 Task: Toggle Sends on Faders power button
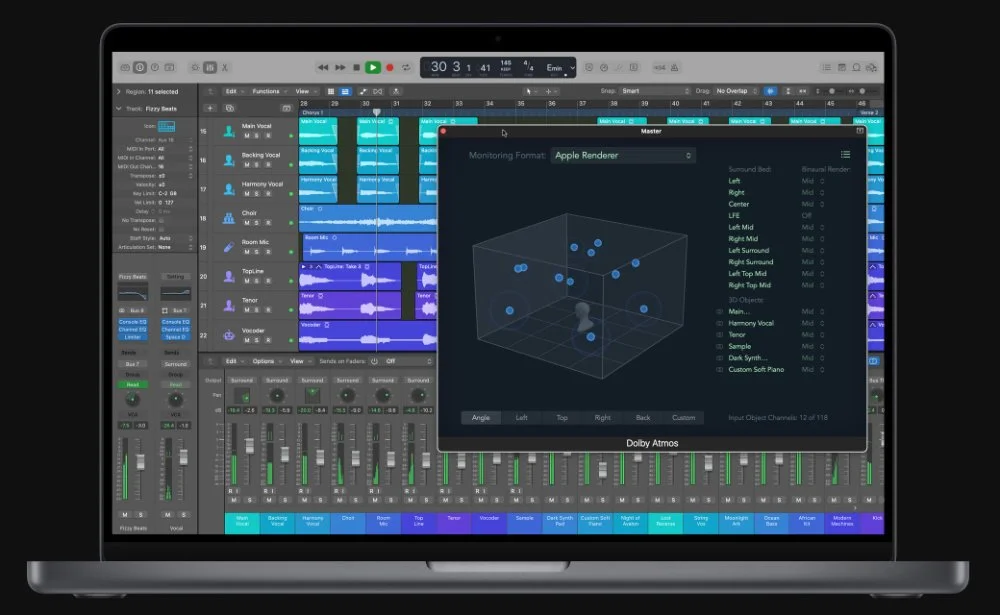coord(374,361)
